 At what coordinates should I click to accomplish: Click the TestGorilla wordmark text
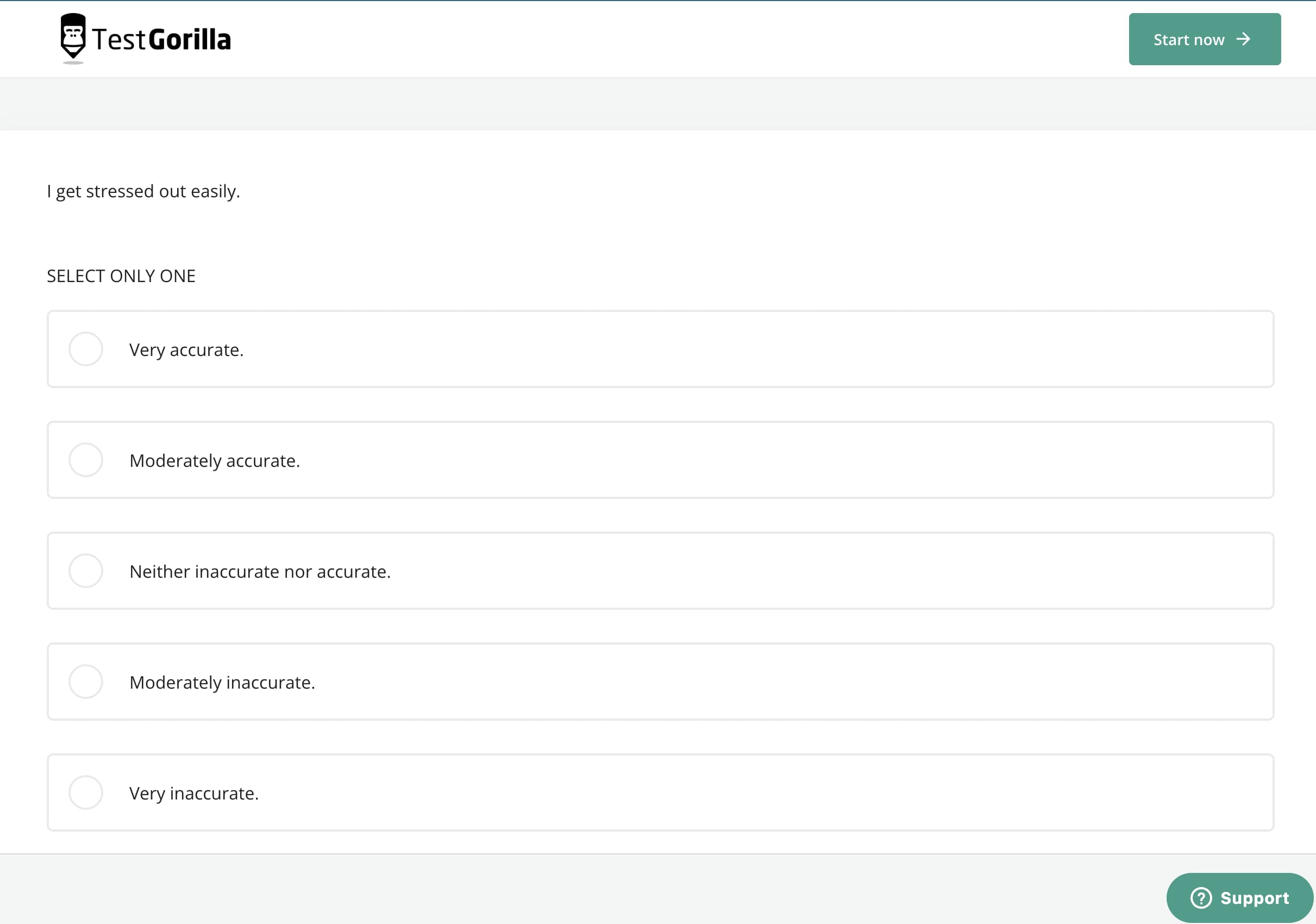click(161, 40)
